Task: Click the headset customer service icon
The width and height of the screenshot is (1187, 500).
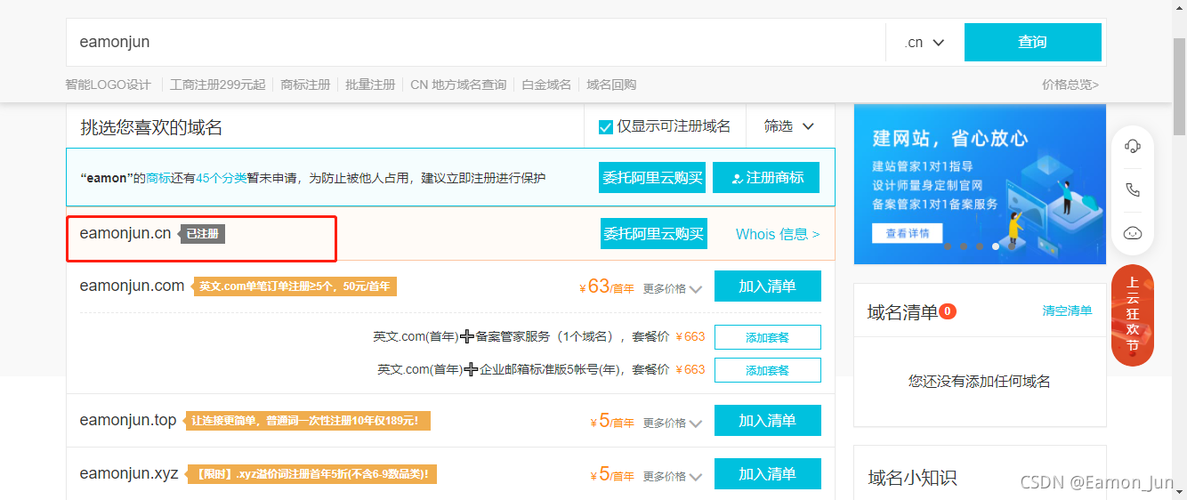Action: [1132, 146]
